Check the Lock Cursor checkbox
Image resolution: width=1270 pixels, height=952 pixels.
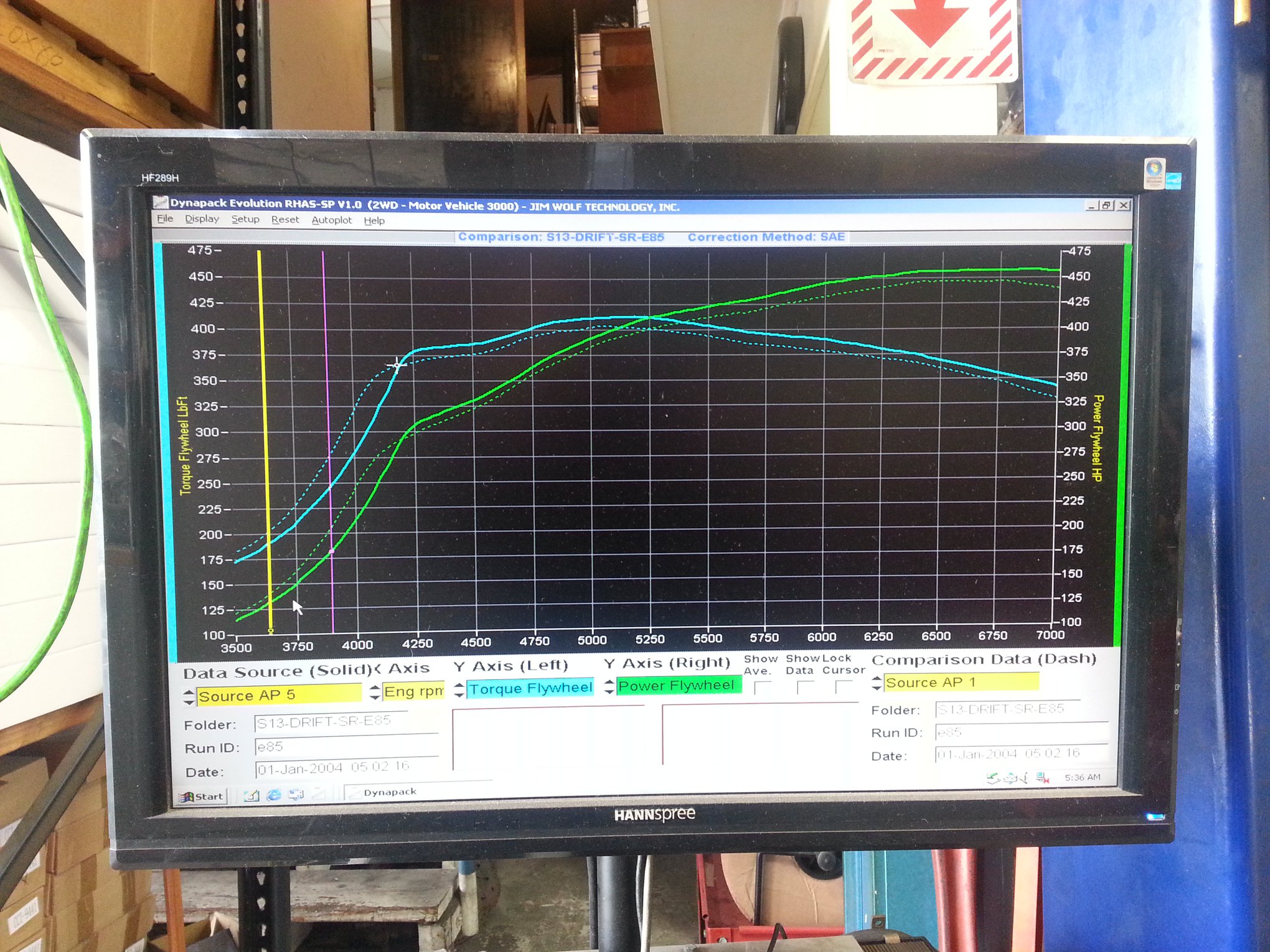[x=844, y=687]
